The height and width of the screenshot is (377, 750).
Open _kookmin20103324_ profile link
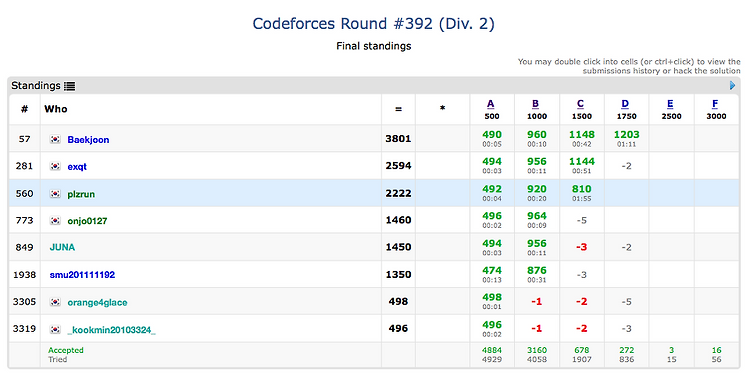(x=111, y=330)
